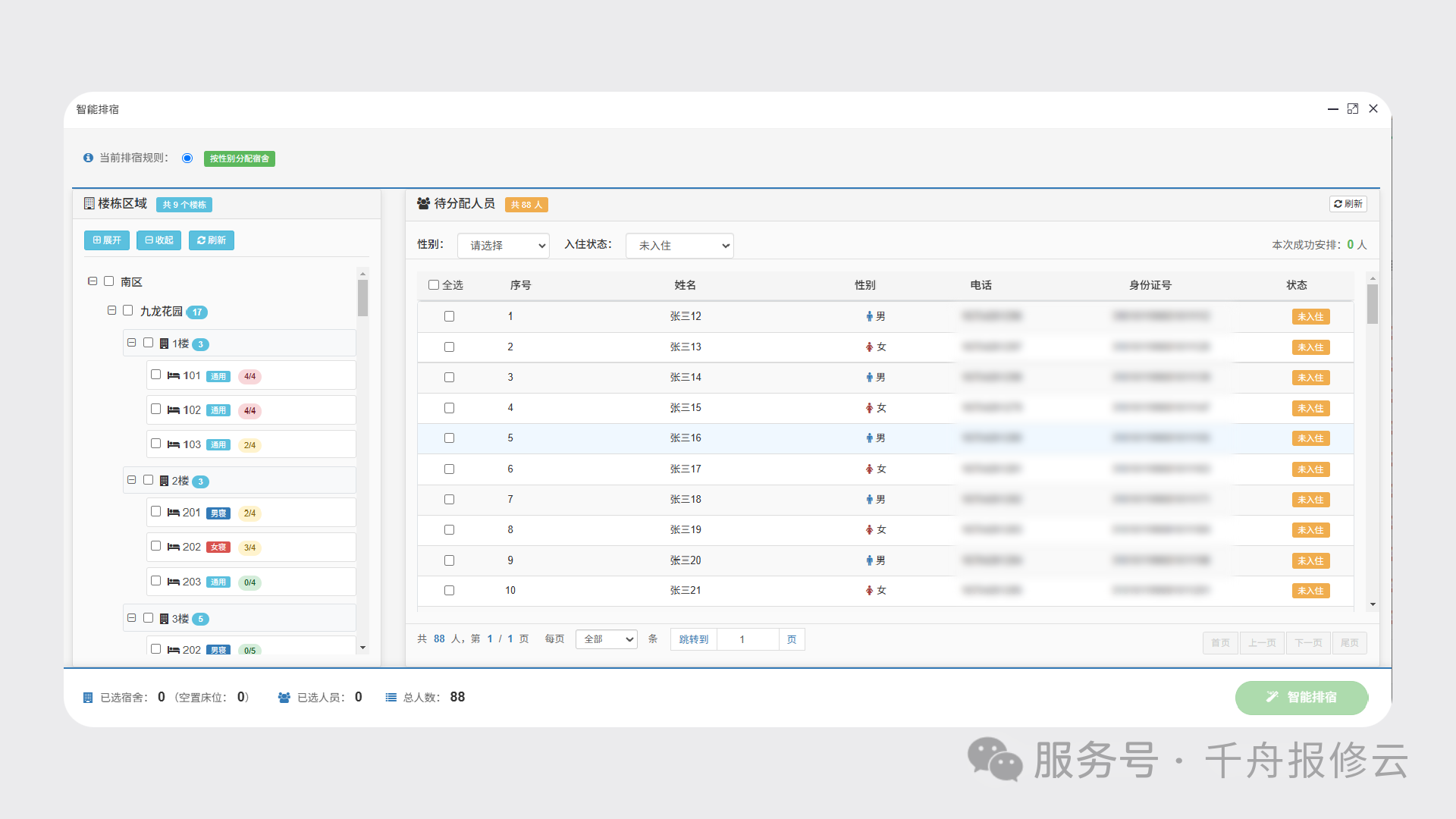Select the 按性别分配宿舍 rule radio button

[187, 158]
